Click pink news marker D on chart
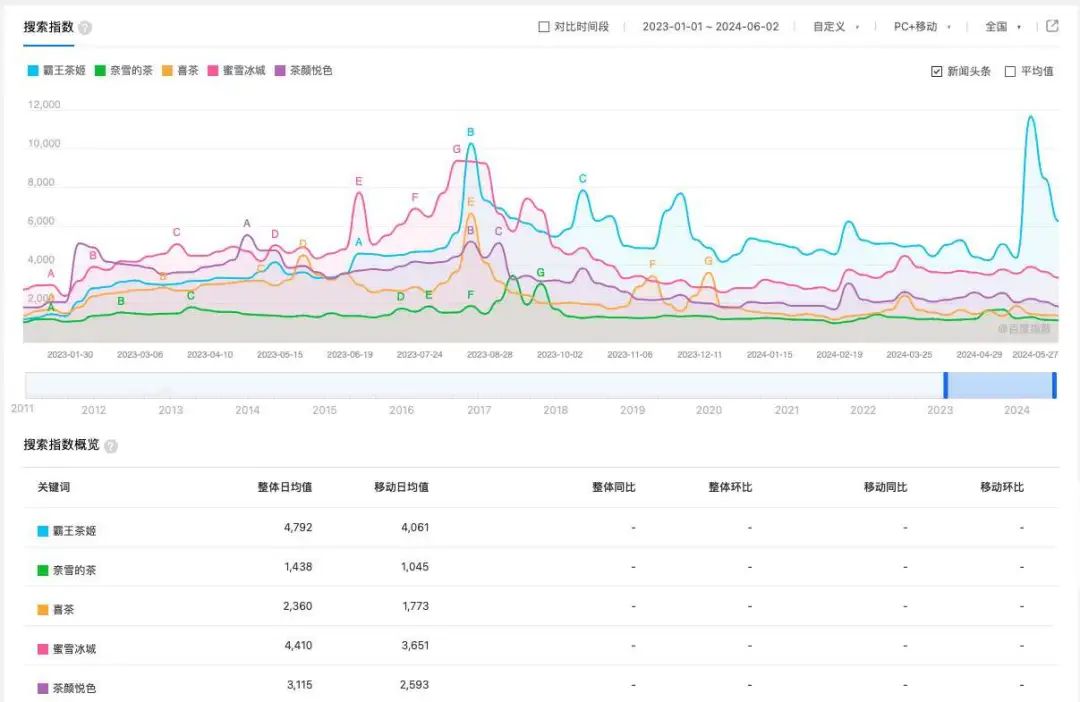Viewport: 1080px width, 702px height. pos(275,234)
